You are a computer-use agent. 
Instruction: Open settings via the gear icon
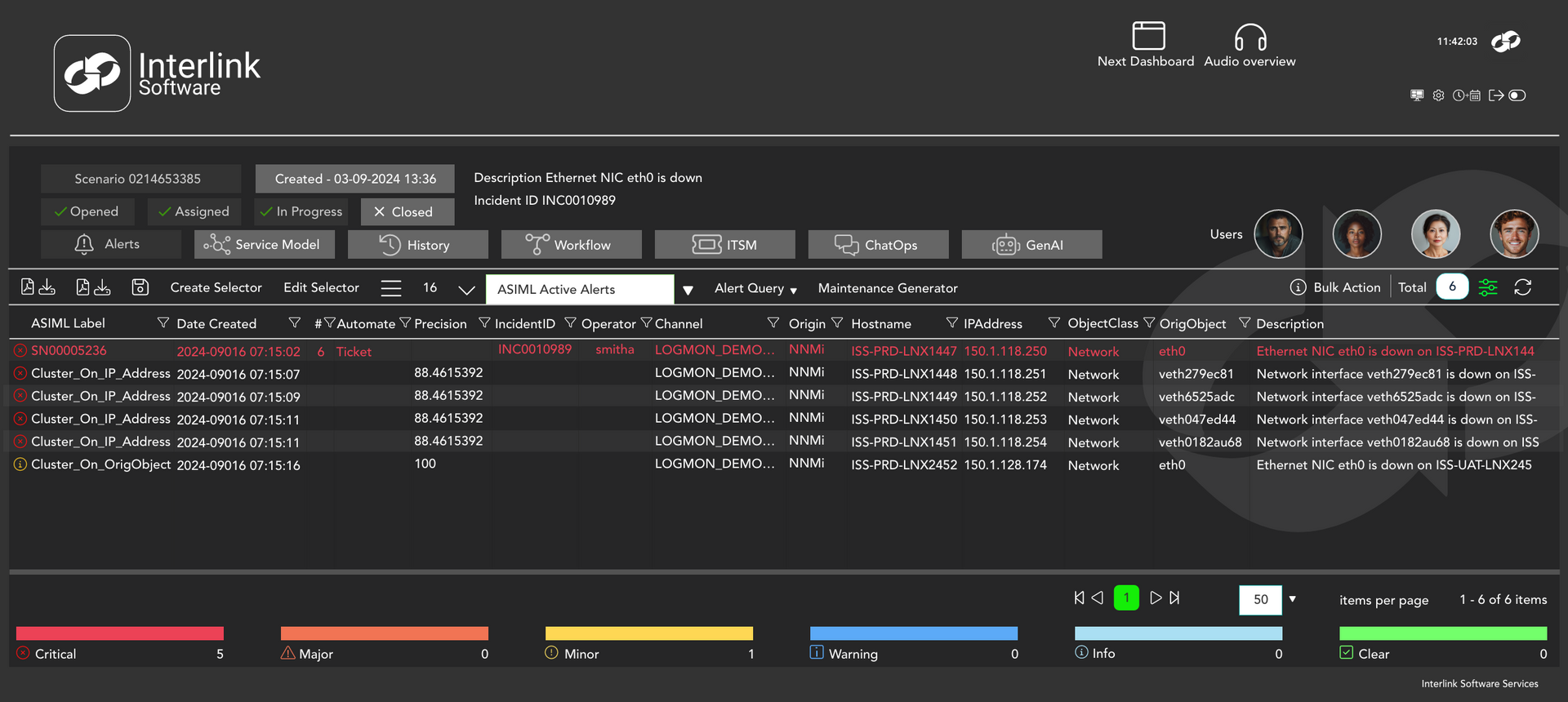[1438, 96]
